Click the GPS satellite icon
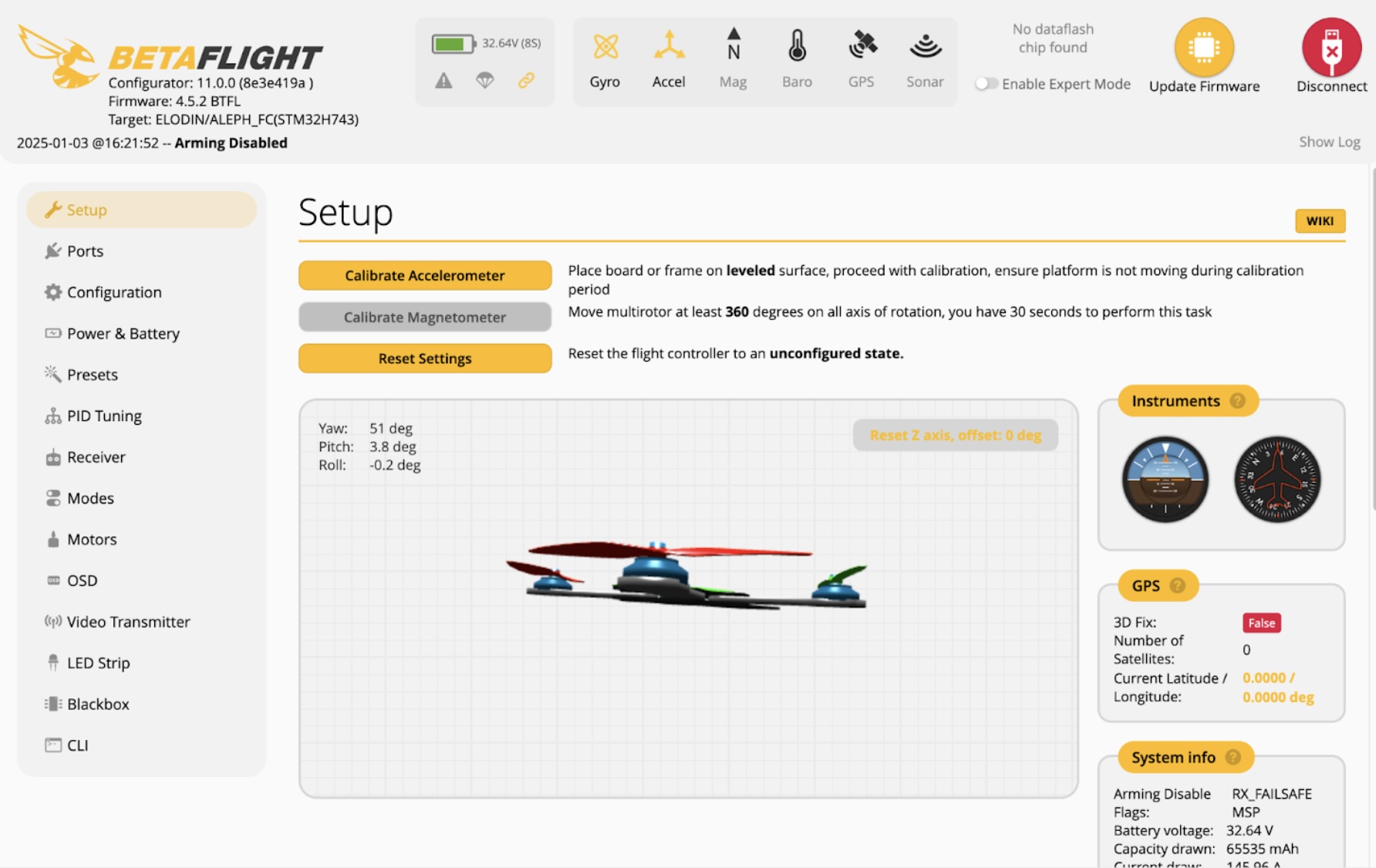The height and width of the screenshot is (868, 1376). (862, 45)
